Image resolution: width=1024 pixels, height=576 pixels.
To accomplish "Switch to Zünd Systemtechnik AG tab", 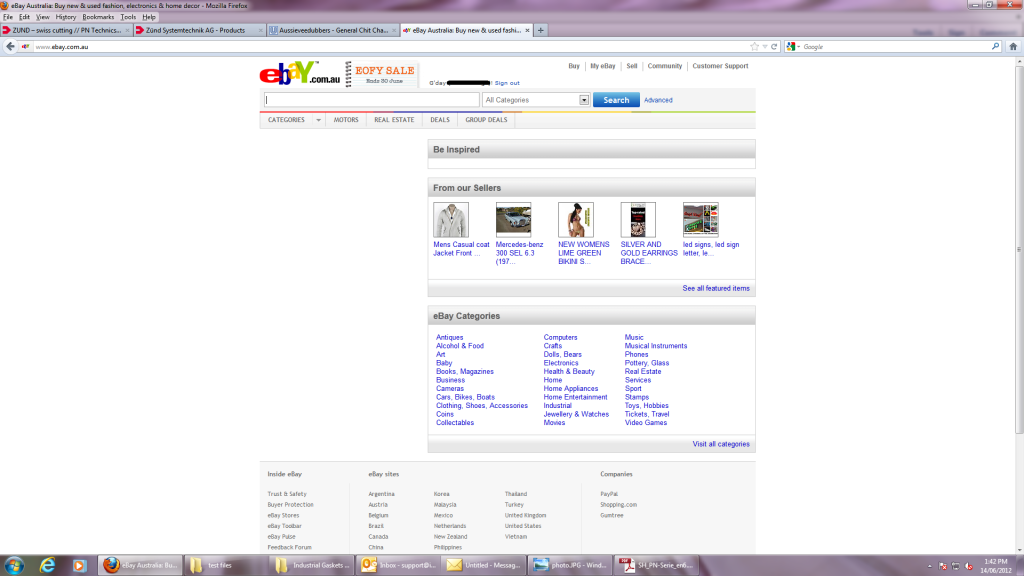I will (199, 30).
